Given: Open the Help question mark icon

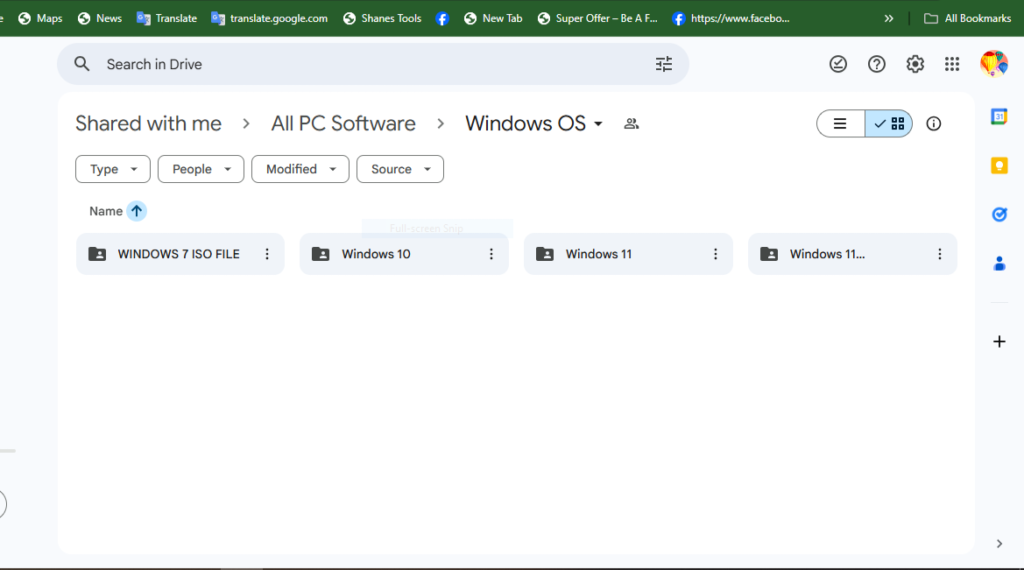Looking at the screenshot, I should click(x=877, y=64).
